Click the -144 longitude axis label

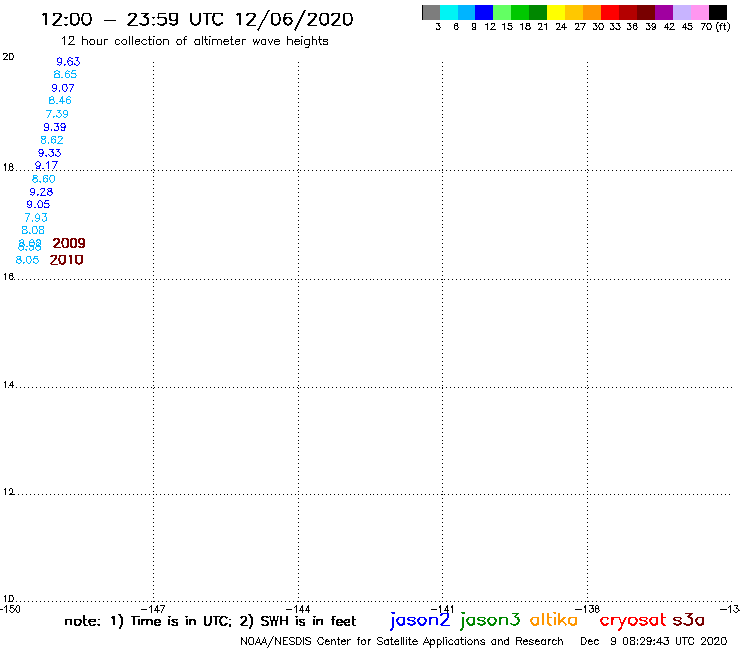(x=298, y=609)
